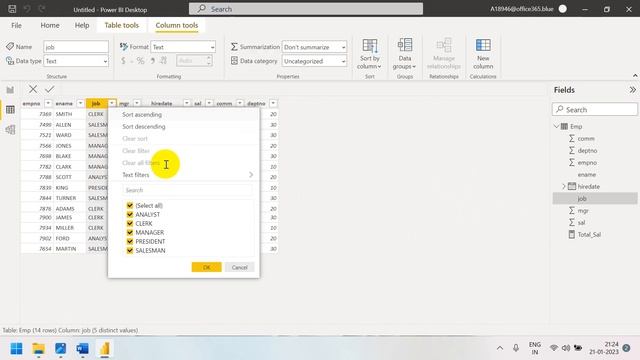Click the Fields pane Search box
Image resolution: width=640 pixels, height=360 pixels.
[595, 109]
